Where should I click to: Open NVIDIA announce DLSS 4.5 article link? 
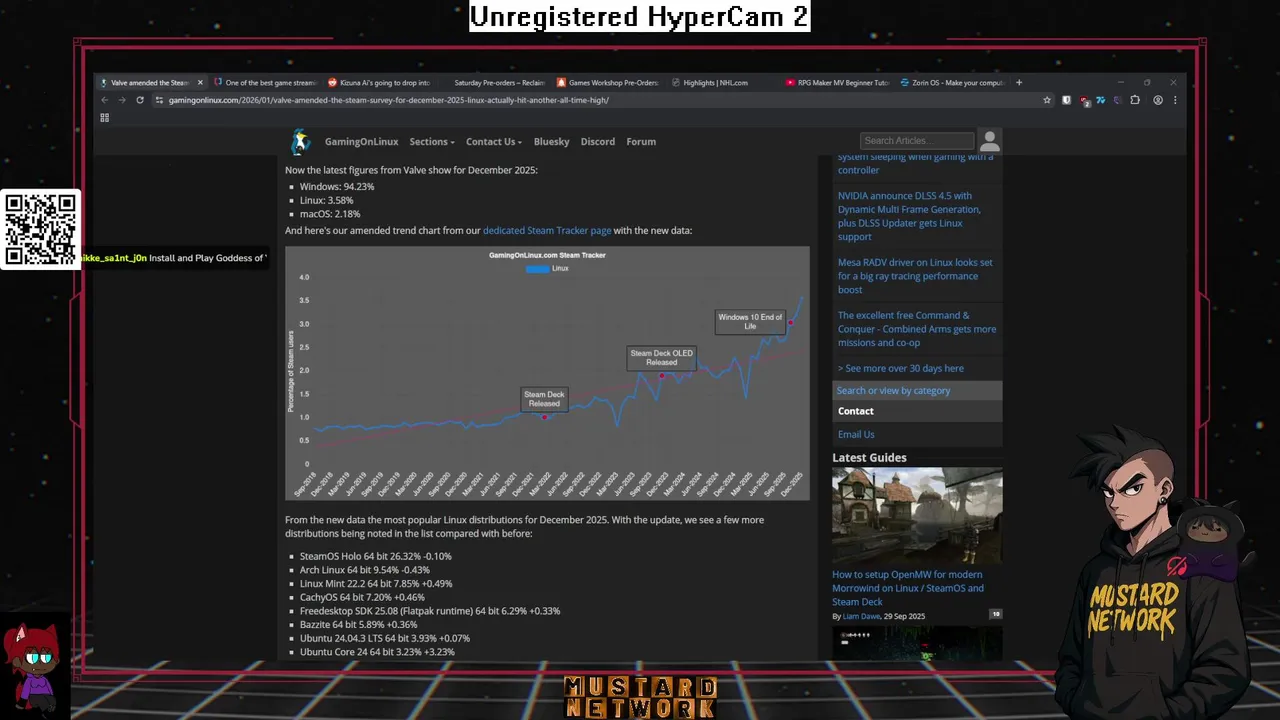(909, 216)
